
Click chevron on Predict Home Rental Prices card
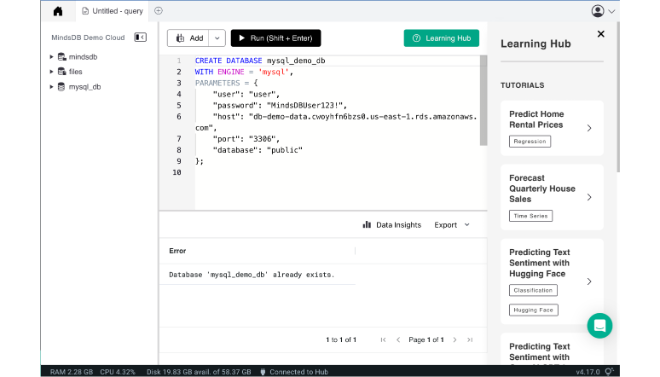[589, 128]
